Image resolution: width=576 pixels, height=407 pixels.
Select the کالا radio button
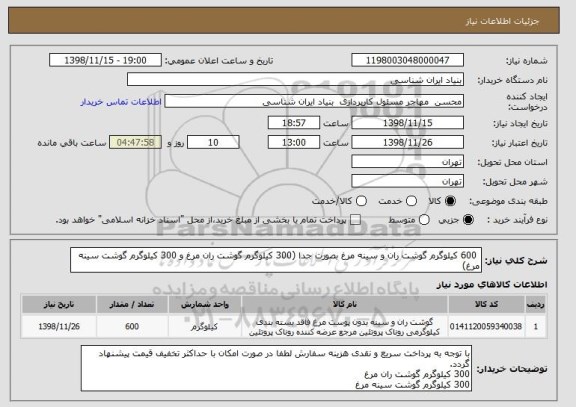(x=450, y=201)
